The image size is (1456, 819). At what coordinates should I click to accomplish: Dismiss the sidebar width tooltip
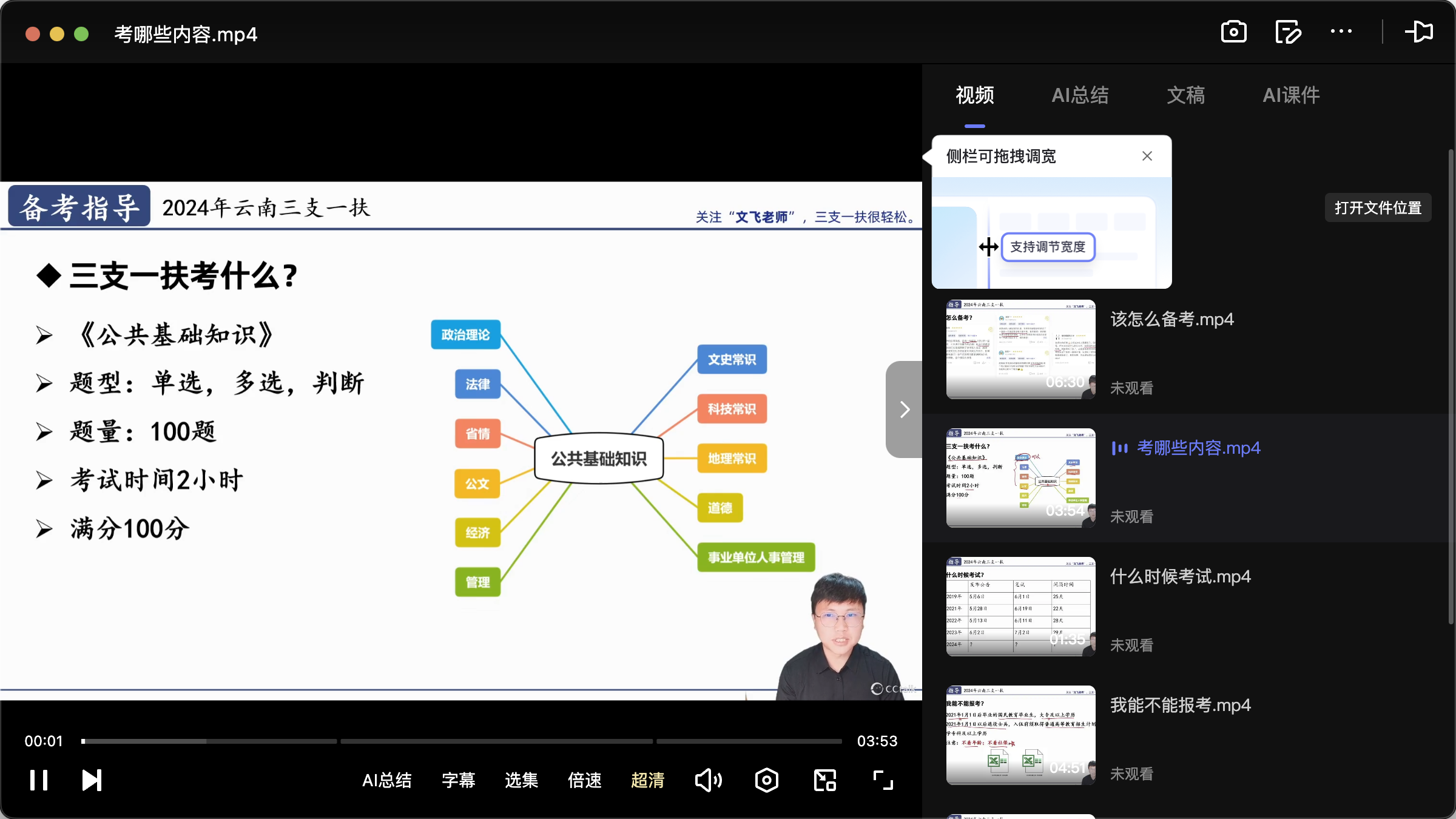(1147, 156)
